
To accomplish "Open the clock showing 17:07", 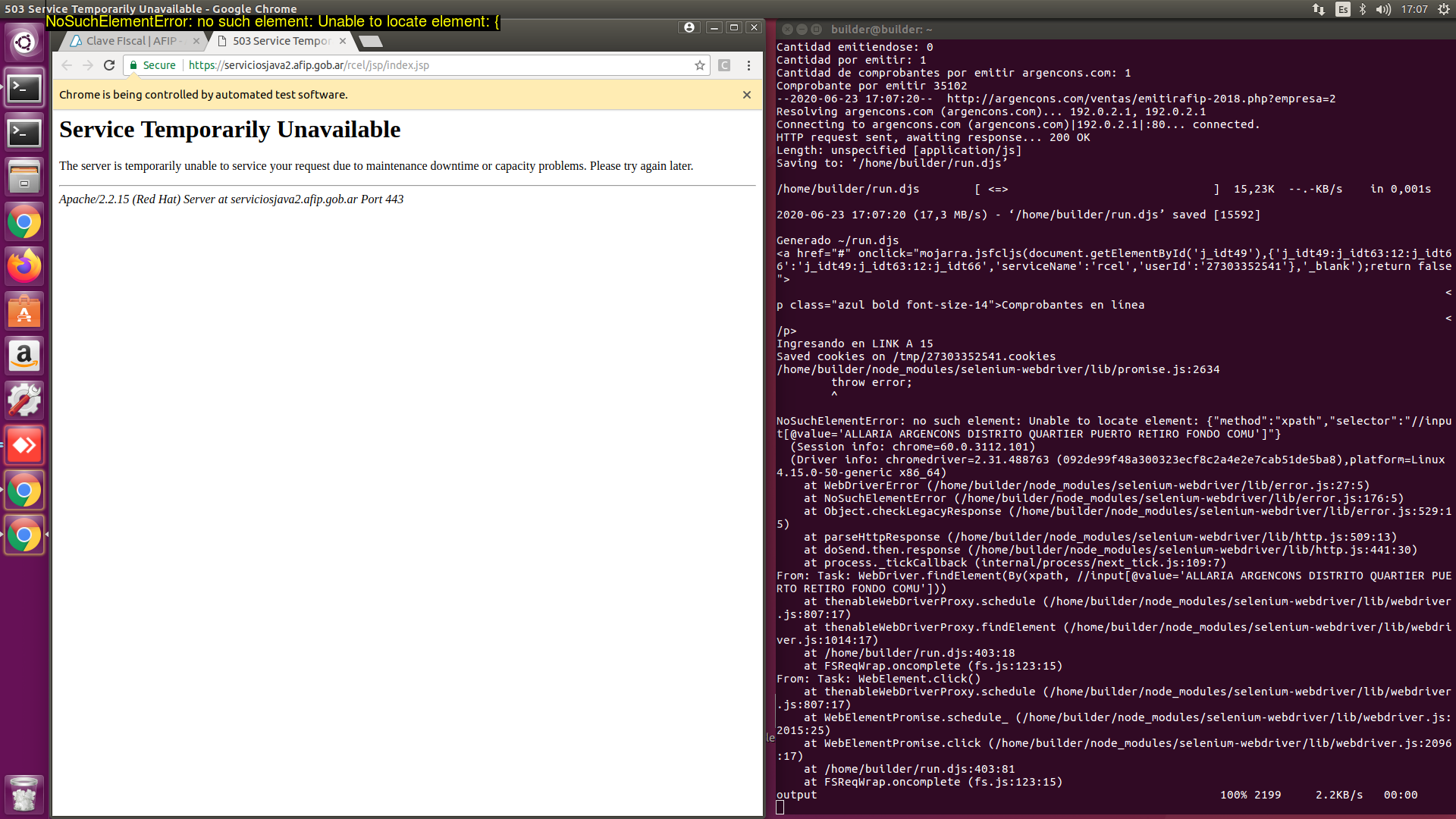I will (x=1414, y=9).
